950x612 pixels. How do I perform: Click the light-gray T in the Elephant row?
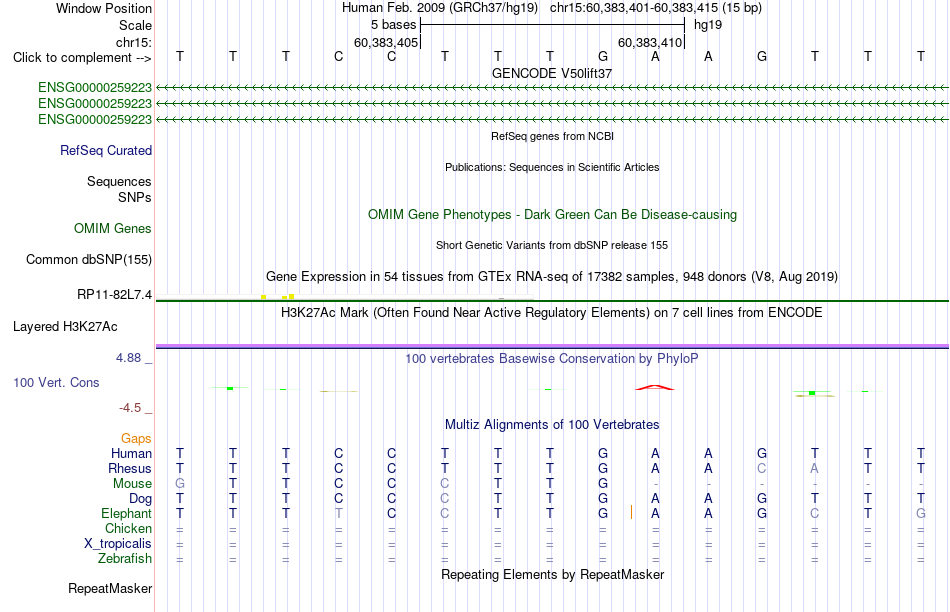[339, 513]
